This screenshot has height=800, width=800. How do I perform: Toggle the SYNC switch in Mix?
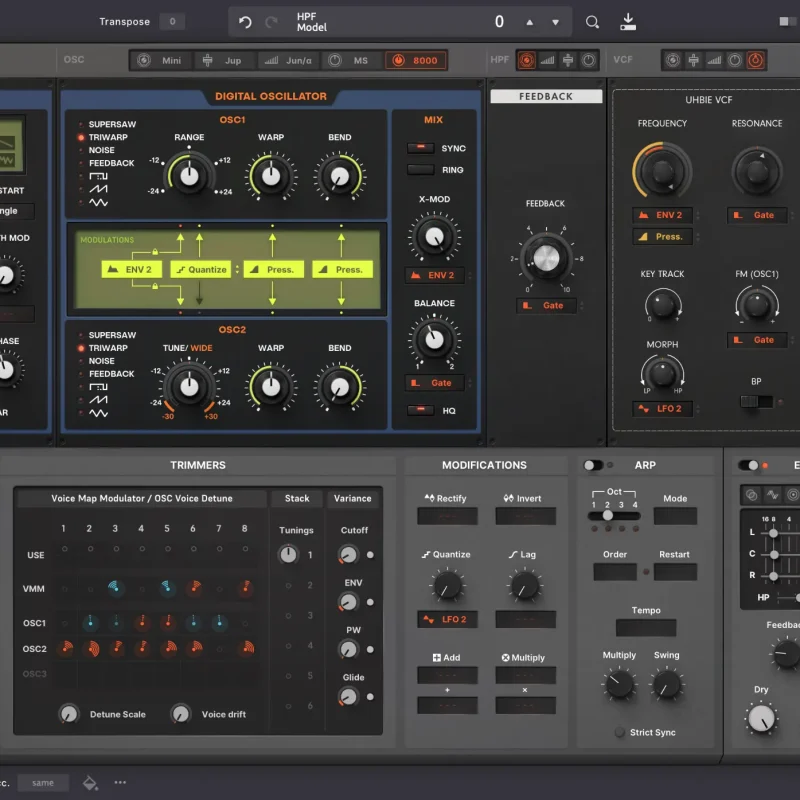click(x=420, y=148)
